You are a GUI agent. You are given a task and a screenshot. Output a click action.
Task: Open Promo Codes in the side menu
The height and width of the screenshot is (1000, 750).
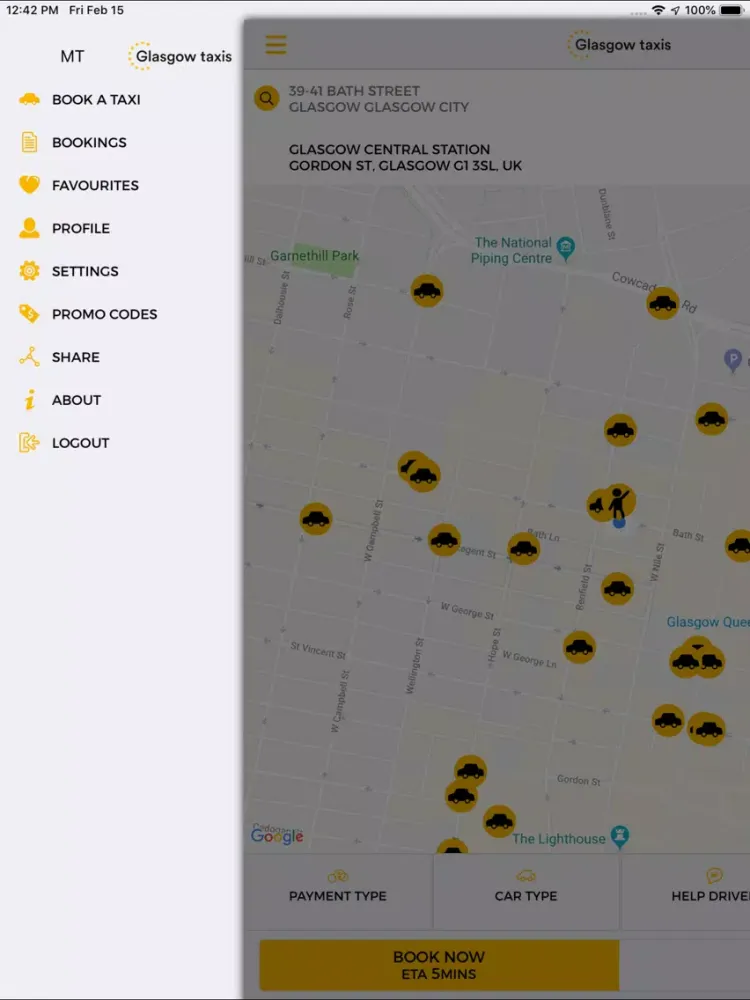click(x=105, y=314)
